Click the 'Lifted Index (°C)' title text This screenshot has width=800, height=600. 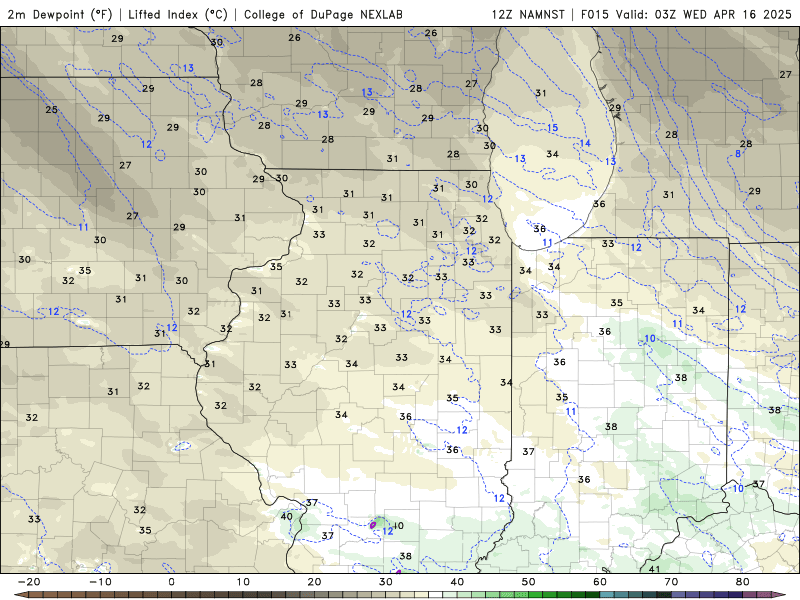[178, 14]
